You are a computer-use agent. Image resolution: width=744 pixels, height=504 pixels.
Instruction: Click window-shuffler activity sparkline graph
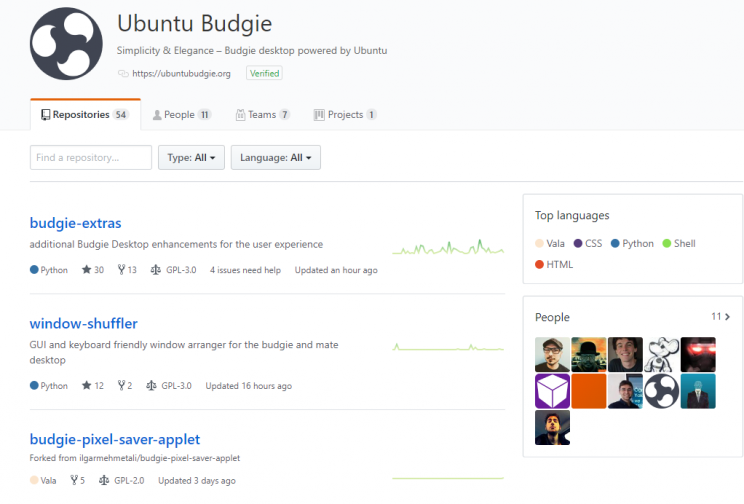click(x=448, y=347)
